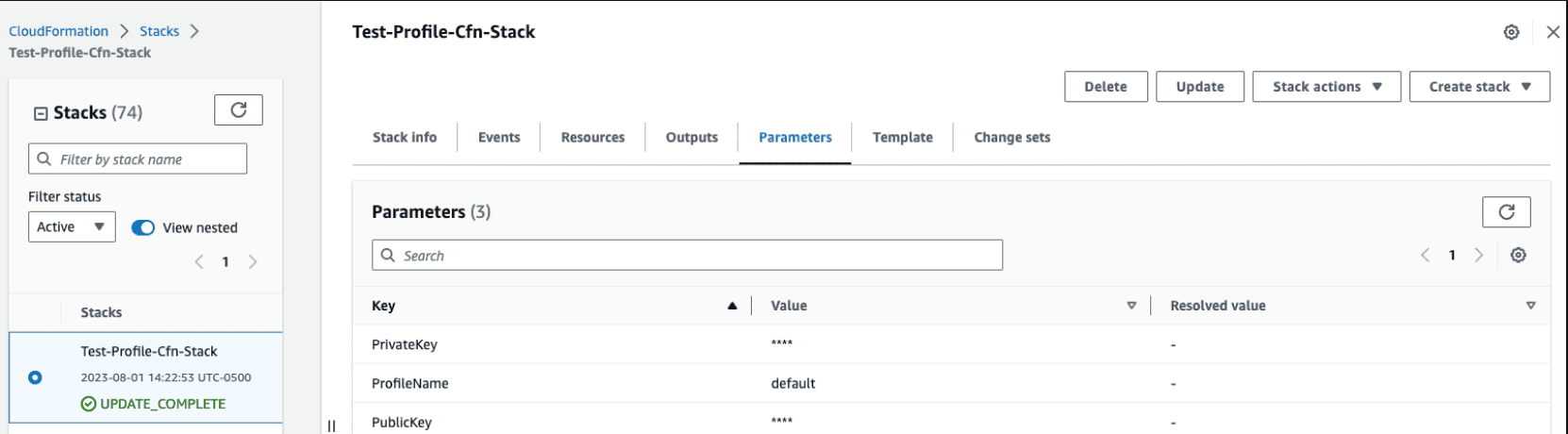Refresh the Parameters table
The height and width of the screenshot is (434, 1568).
tap(1506, 212)
